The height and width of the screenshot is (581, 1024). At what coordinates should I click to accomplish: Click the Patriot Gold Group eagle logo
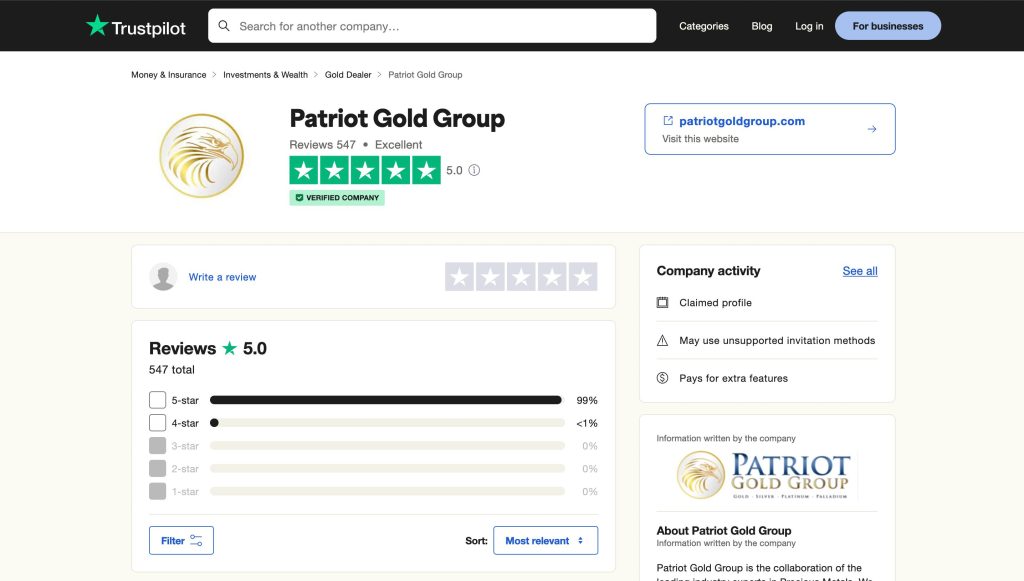[x=201, y=155]
